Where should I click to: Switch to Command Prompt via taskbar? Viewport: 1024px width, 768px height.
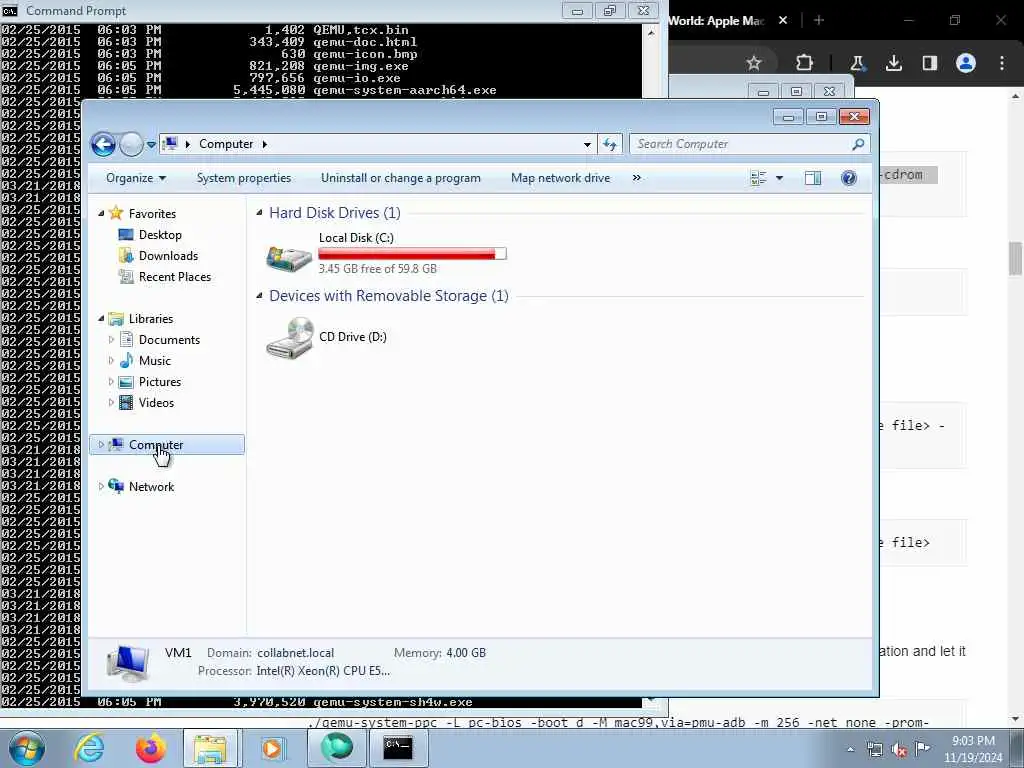397,748
